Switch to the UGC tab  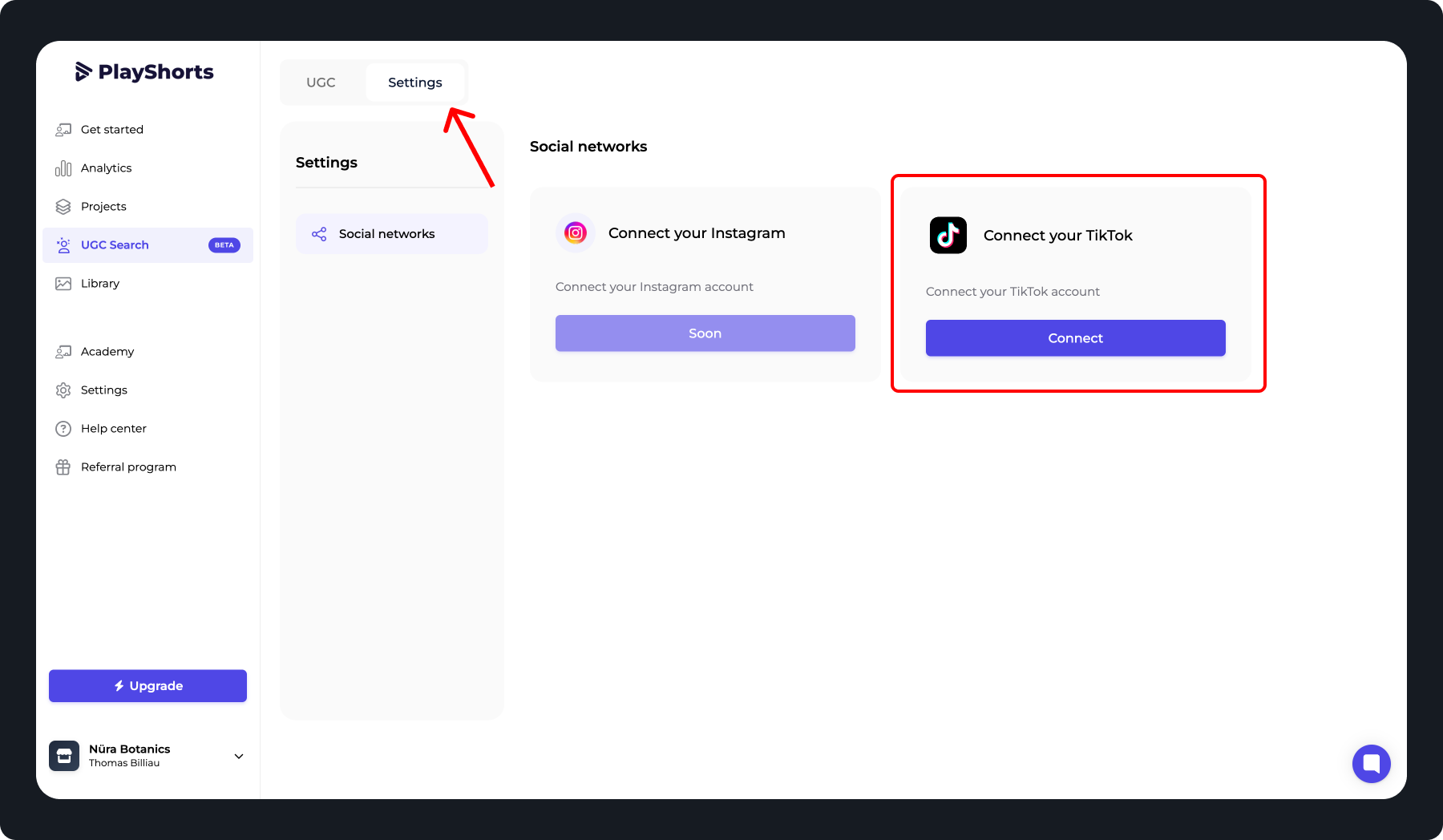(x=321, y=83)
